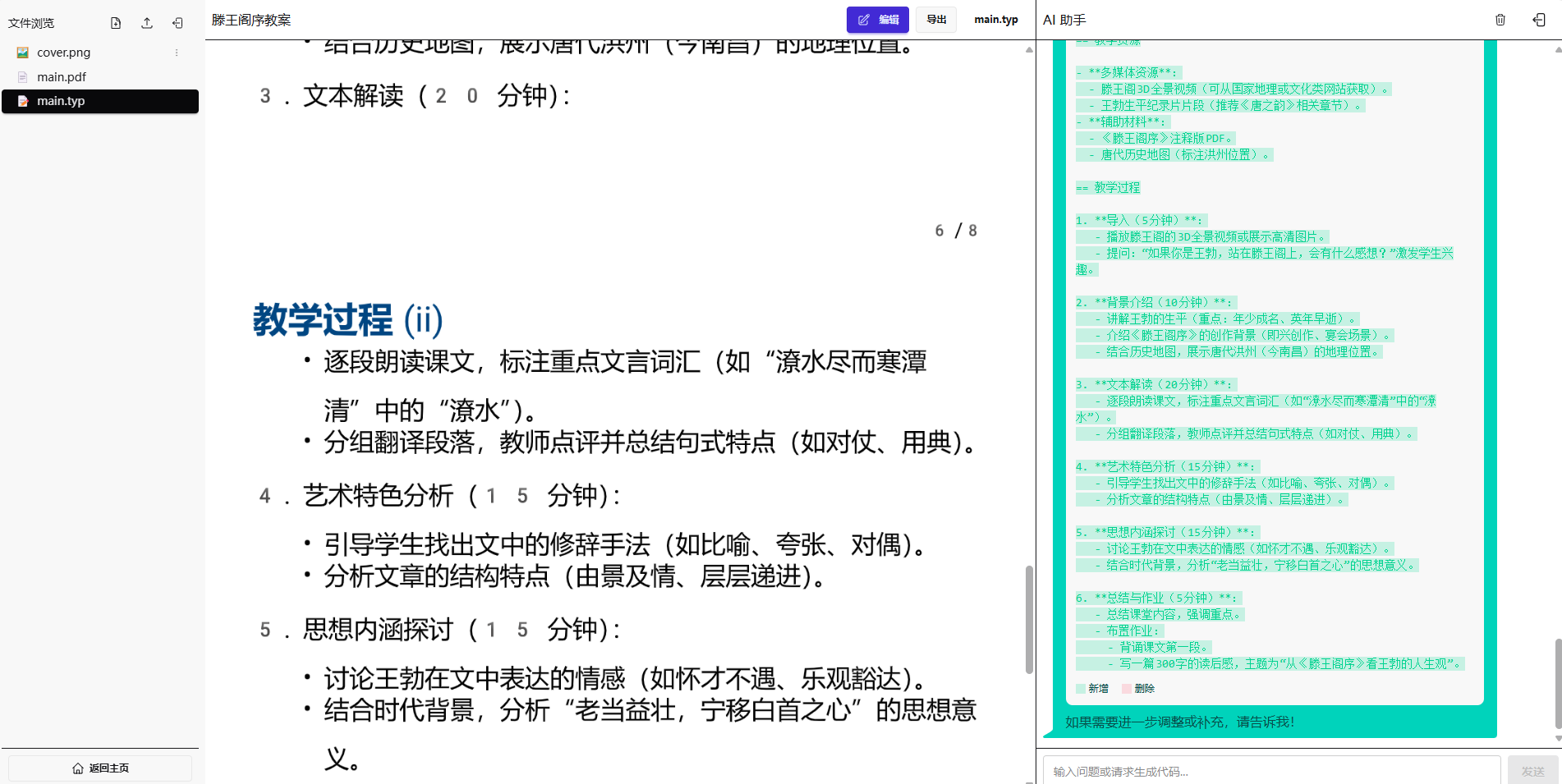Export the document with 导出
Image resolution: width=1562 pixels, height=784 pixels.
935,20
